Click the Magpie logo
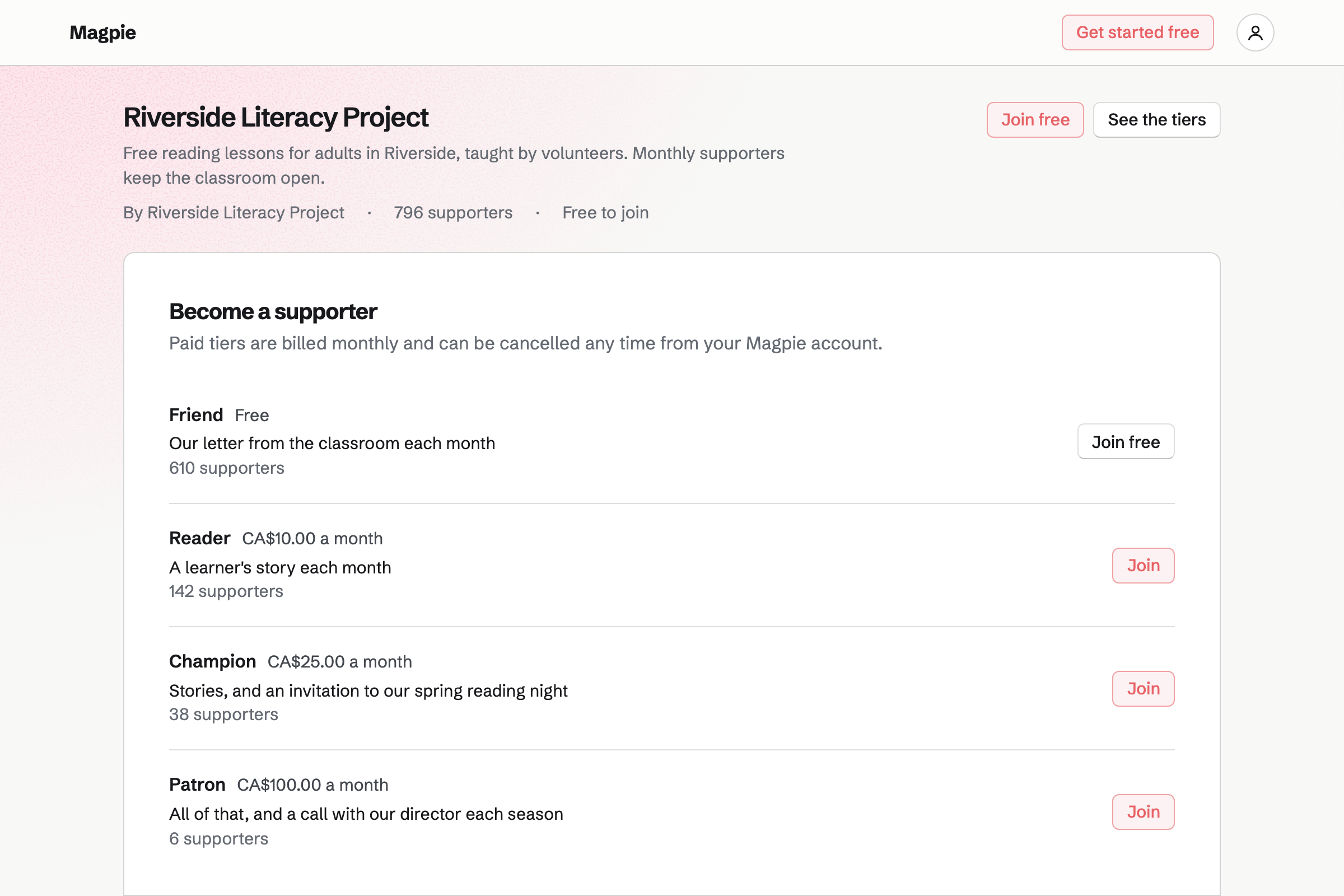1344x896 pixels. [103, 32]
